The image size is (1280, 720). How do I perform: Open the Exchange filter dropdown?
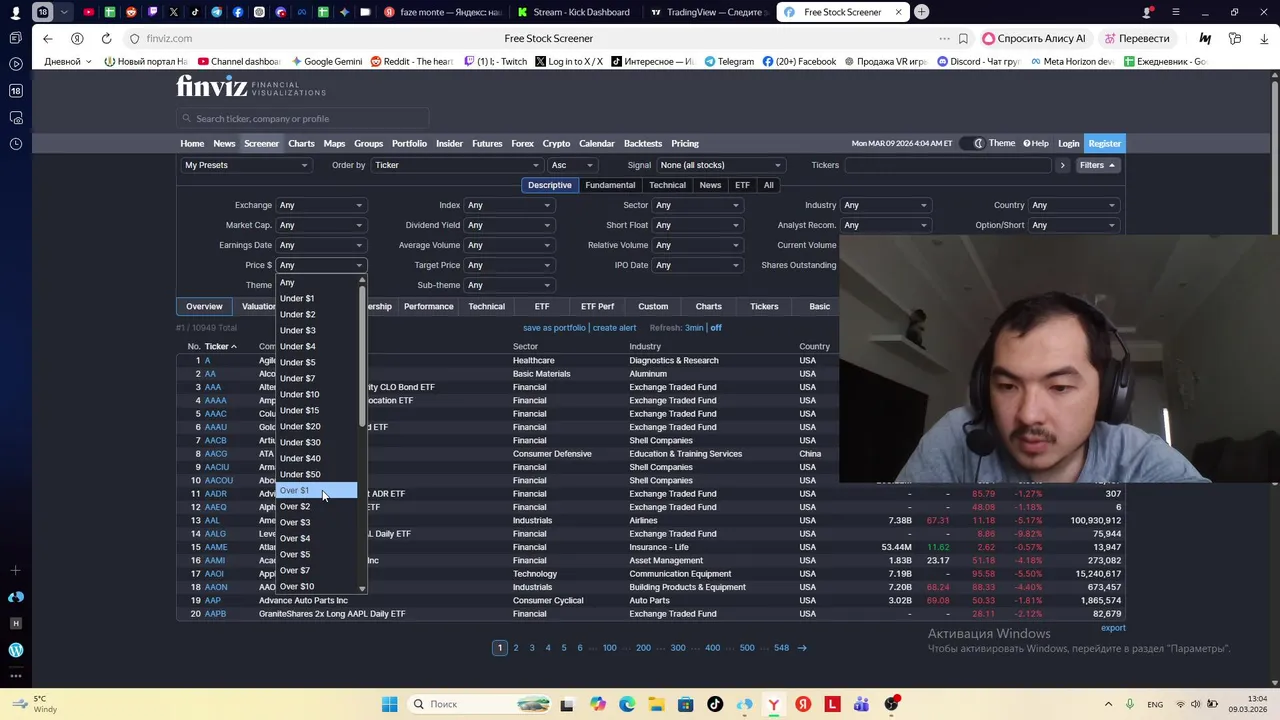[321, 205]
